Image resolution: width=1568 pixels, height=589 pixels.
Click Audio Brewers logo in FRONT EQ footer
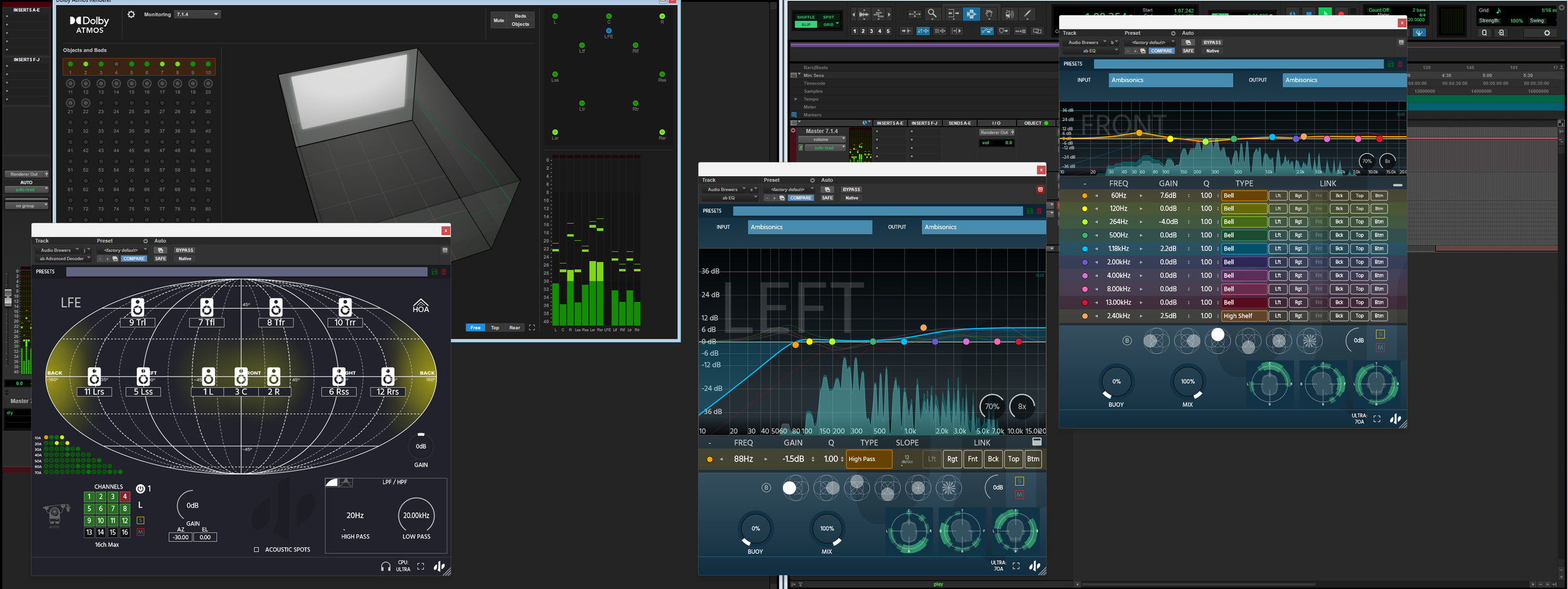click(1395, 419)
